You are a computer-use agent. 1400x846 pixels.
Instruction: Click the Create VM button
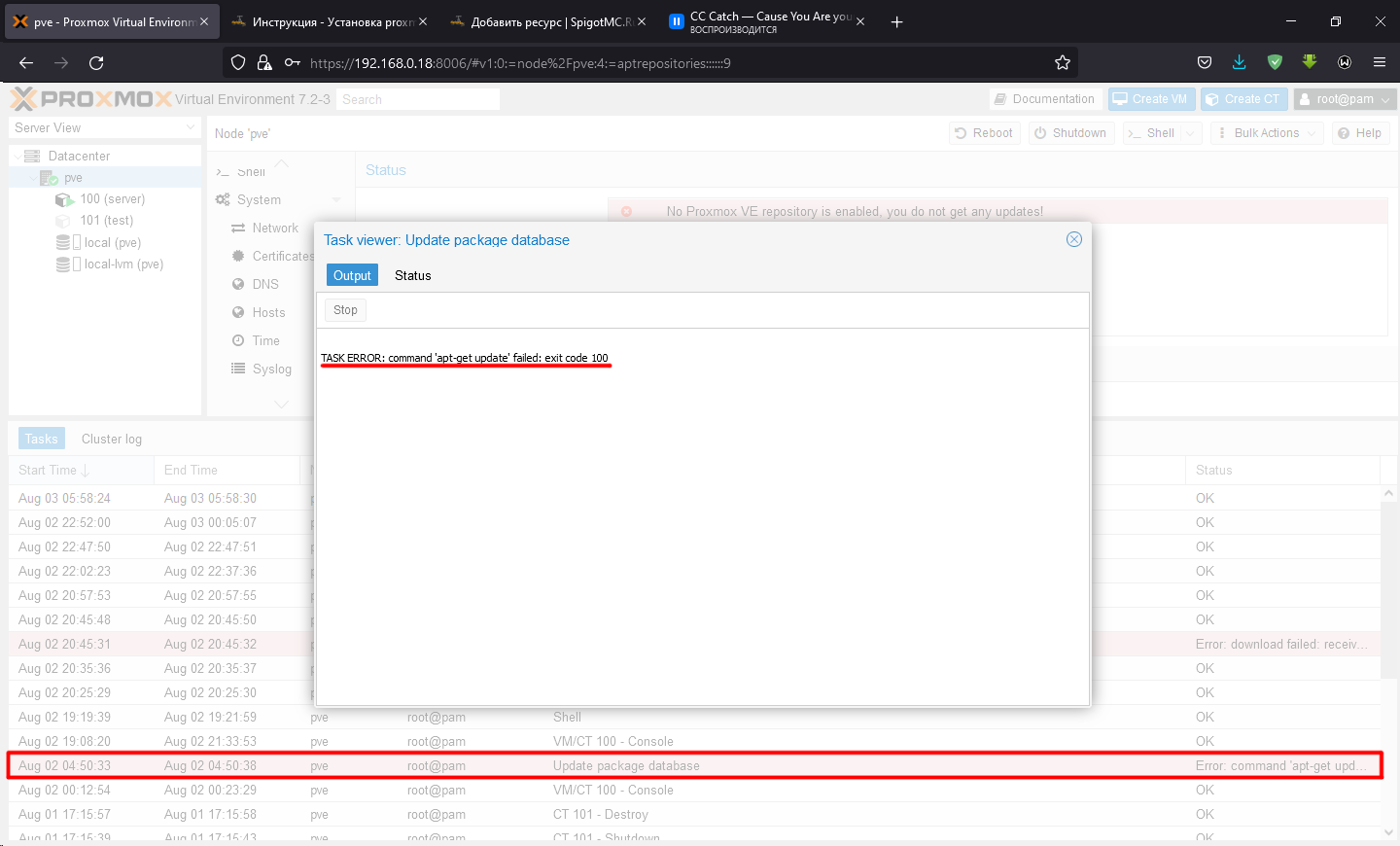(x=1151, y=99)
